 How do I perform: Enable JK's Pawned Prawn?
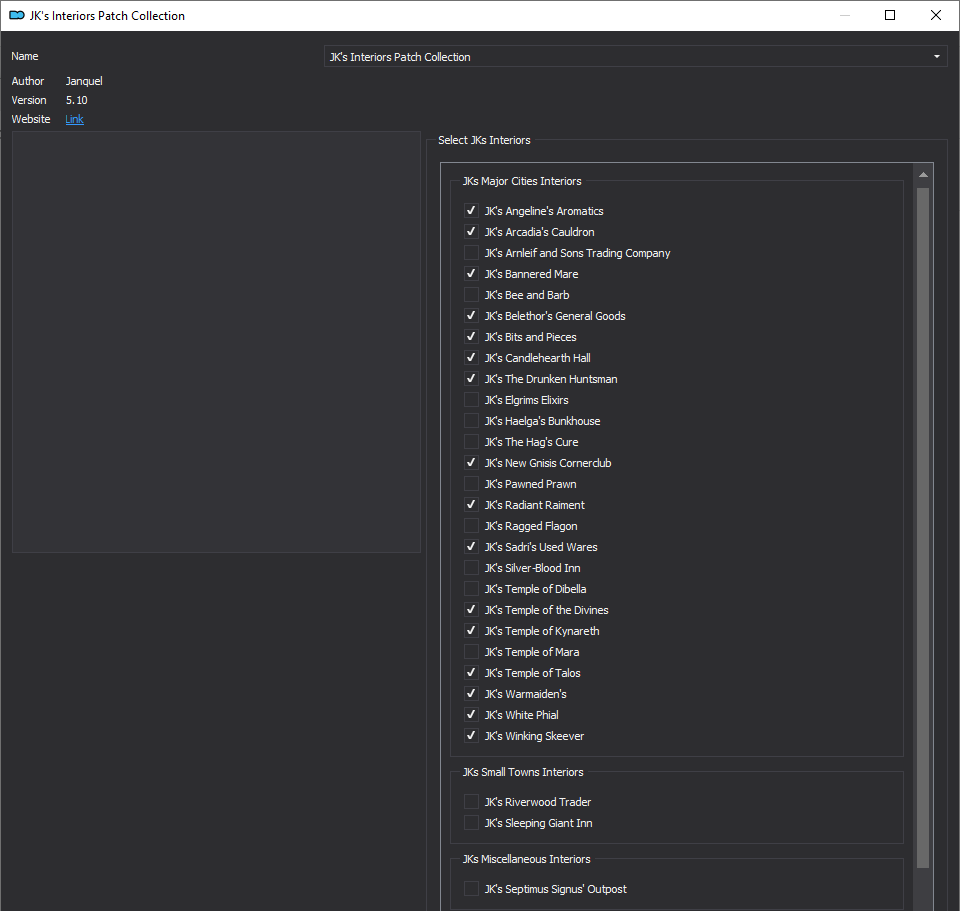pyautogui.click(x=471, y=484)
